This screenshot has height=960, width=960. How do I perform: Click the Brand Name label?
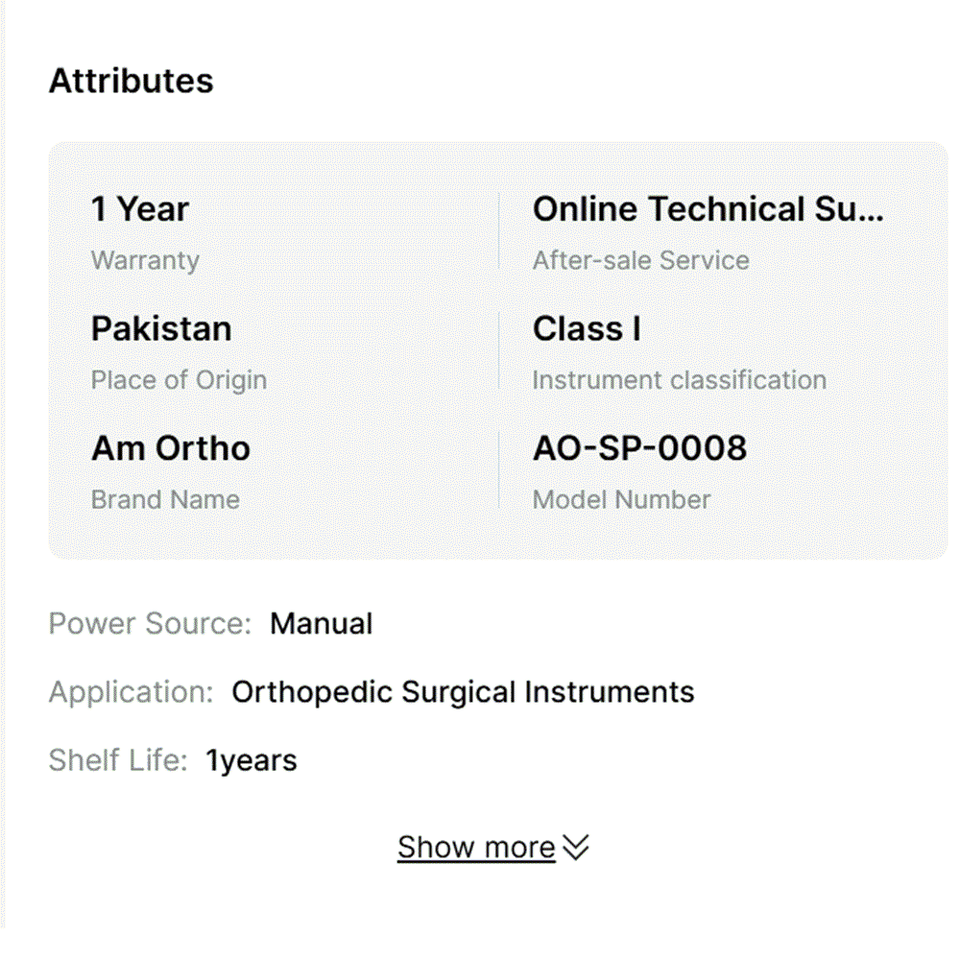[165, 499]
